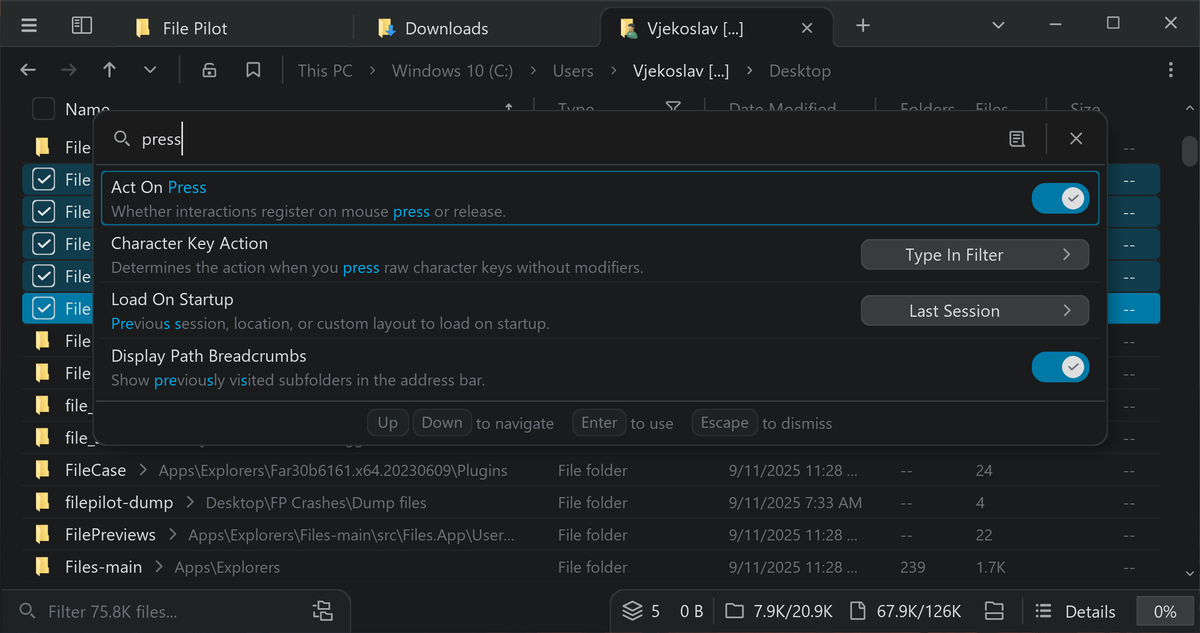1200x633 pixels.
Task: Go back with the left arrow
Action: point(28,70)
